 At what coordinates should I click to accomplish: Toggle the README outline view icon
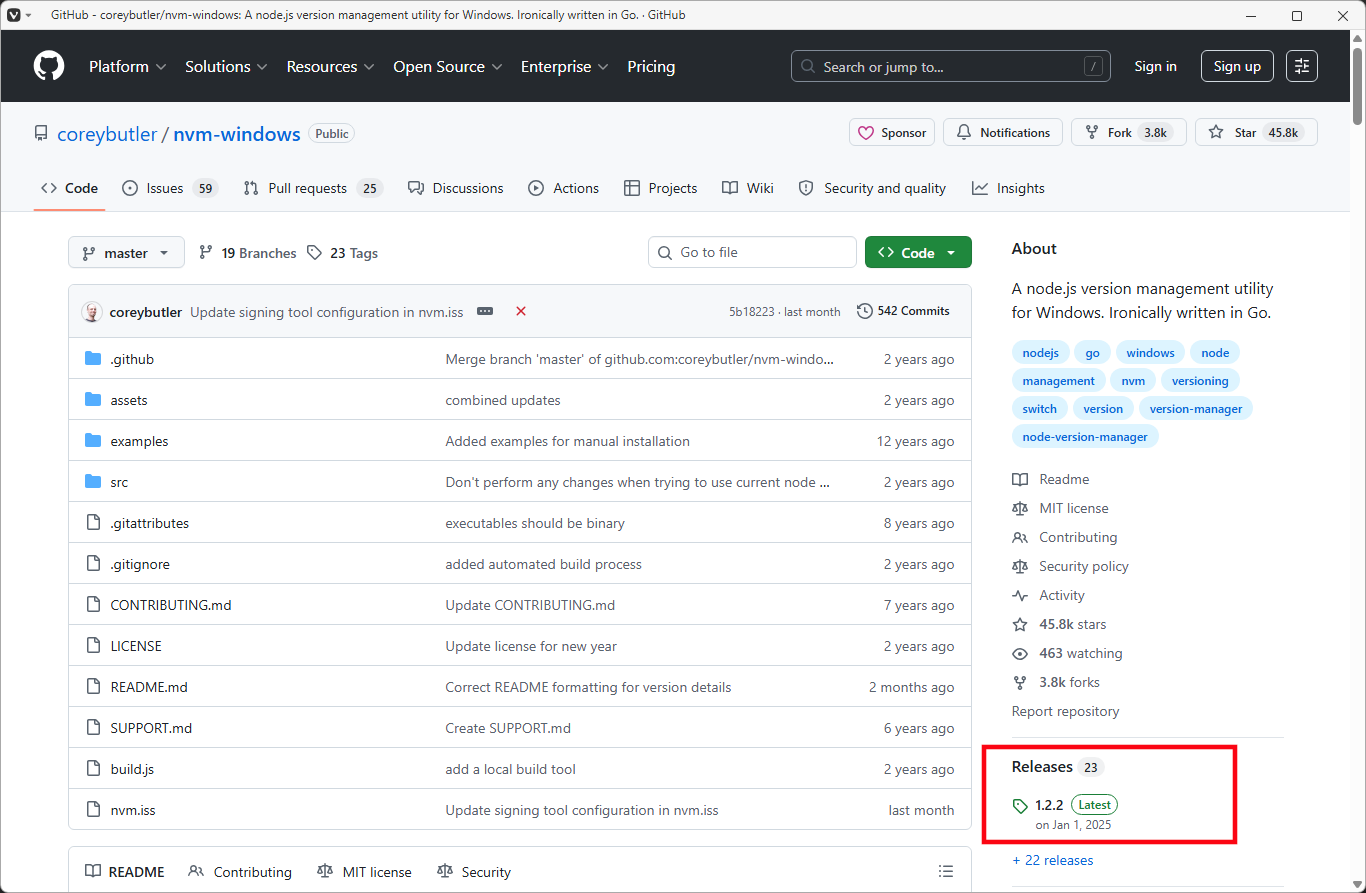pyautogui.click(x=946, y=871)
